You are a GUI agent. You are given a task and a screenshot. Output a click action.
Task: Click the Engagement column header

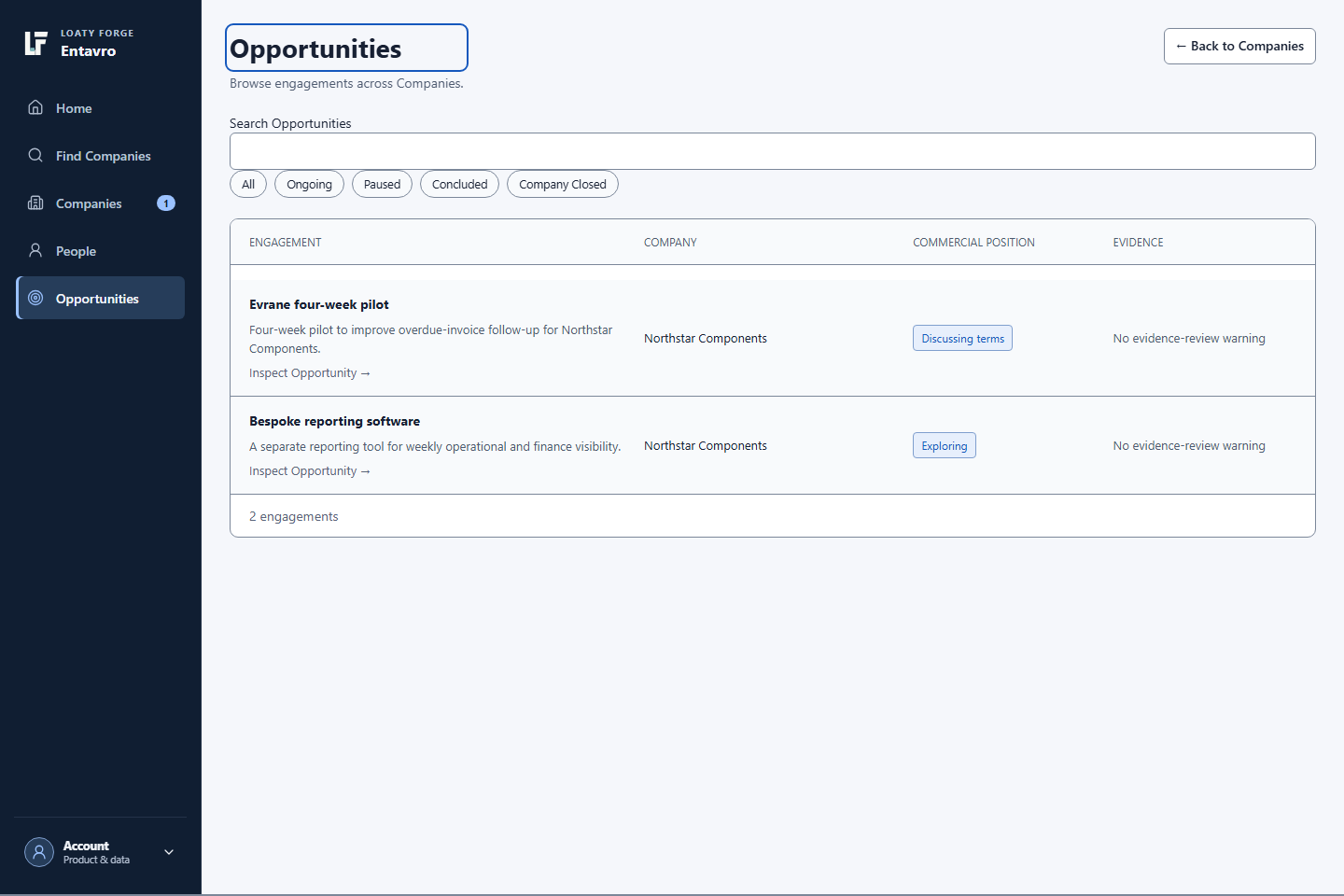pos(286,242)
